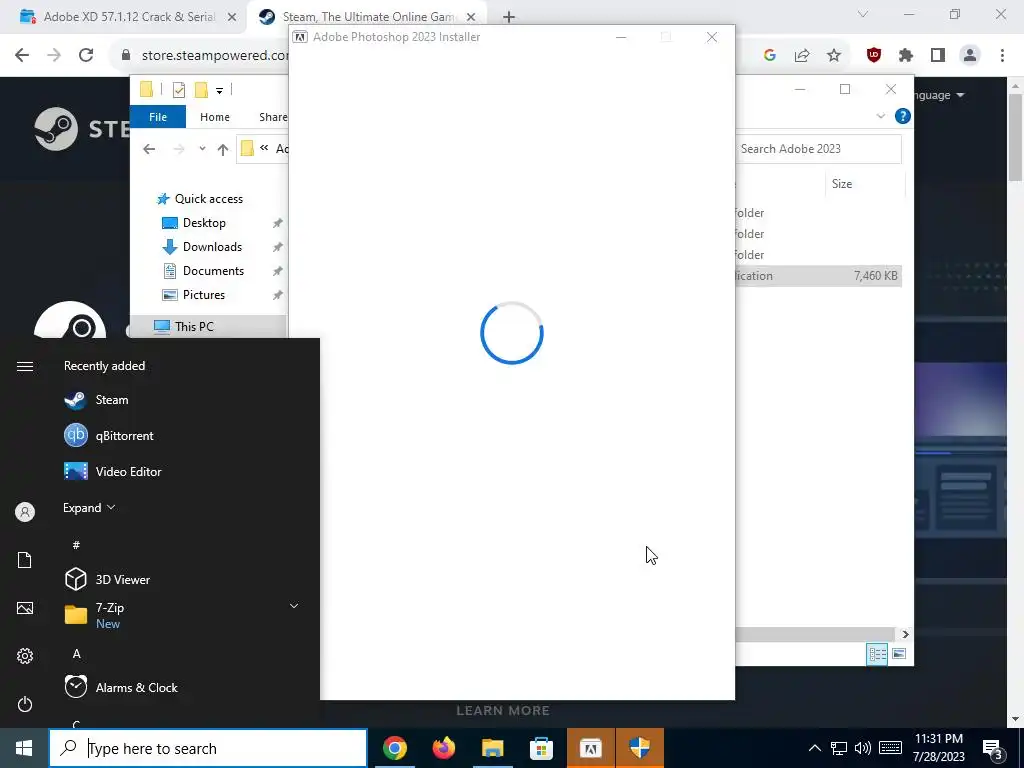Screen dimensions: 1024x768
Task: Open Video Editor in Start menu
Action: pyautogui.click(x=113, y=472)
